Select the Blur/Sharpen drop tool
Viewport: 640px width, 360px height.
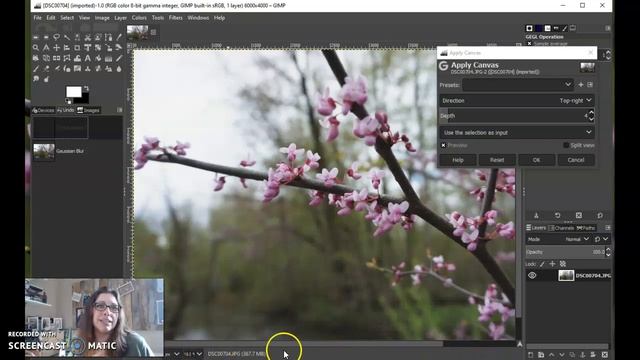point(119,69)
